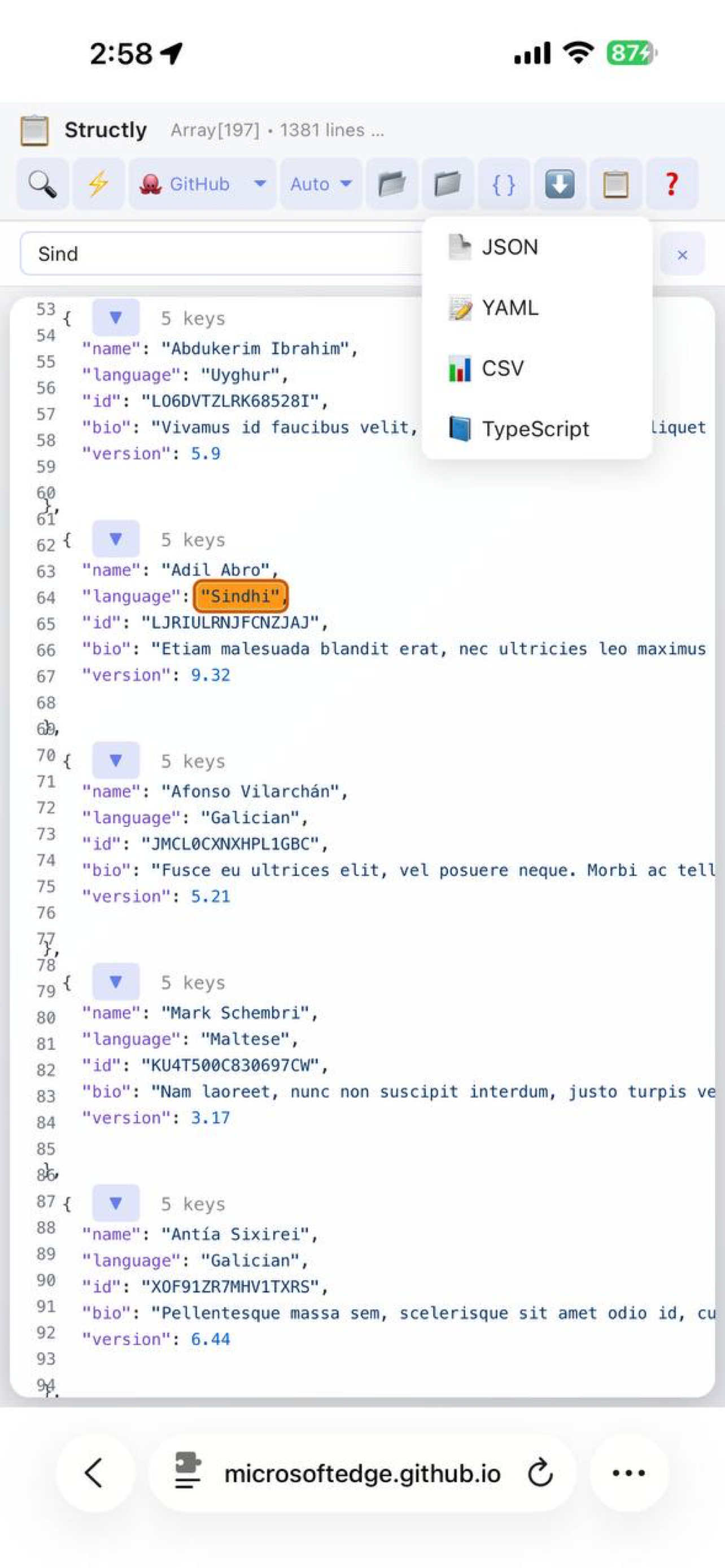The width and height of the screenshot is (725, 1568).
Task: Click the id "JMCL0CXNXHPL1GBC"
Action: [x=230, y=844]
